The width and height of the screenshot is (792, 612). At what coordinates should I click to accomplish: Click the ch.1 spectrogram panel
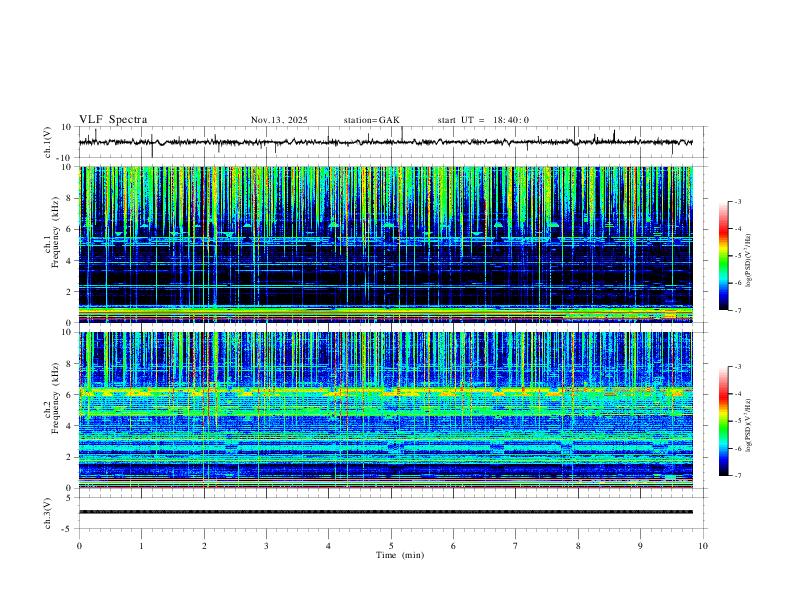click(x=385, y=244)
